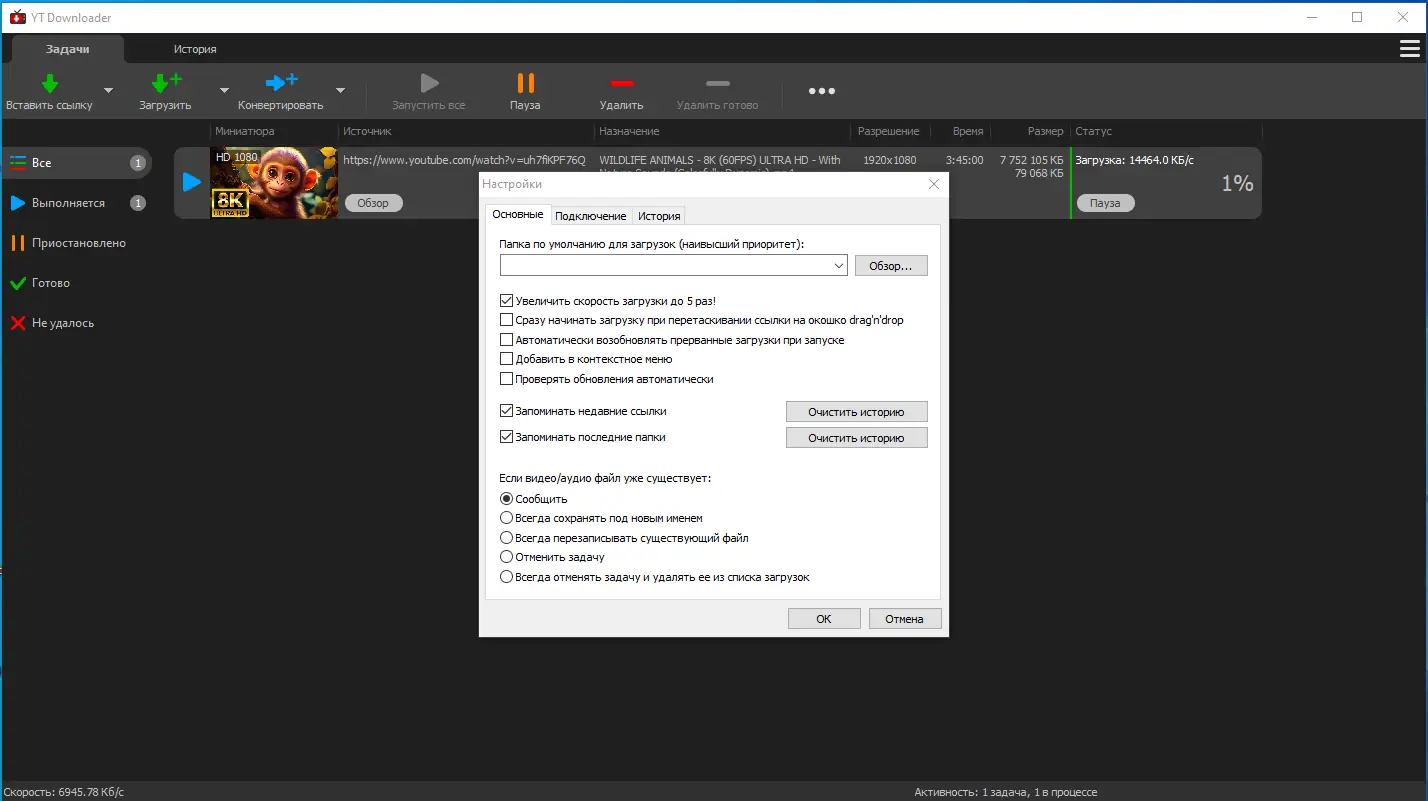Screen dimensions: 1428x801
Task: Expand the Вставить ссылку dropdown arrow
Action: pyautogui.click(x=108, y=90)
